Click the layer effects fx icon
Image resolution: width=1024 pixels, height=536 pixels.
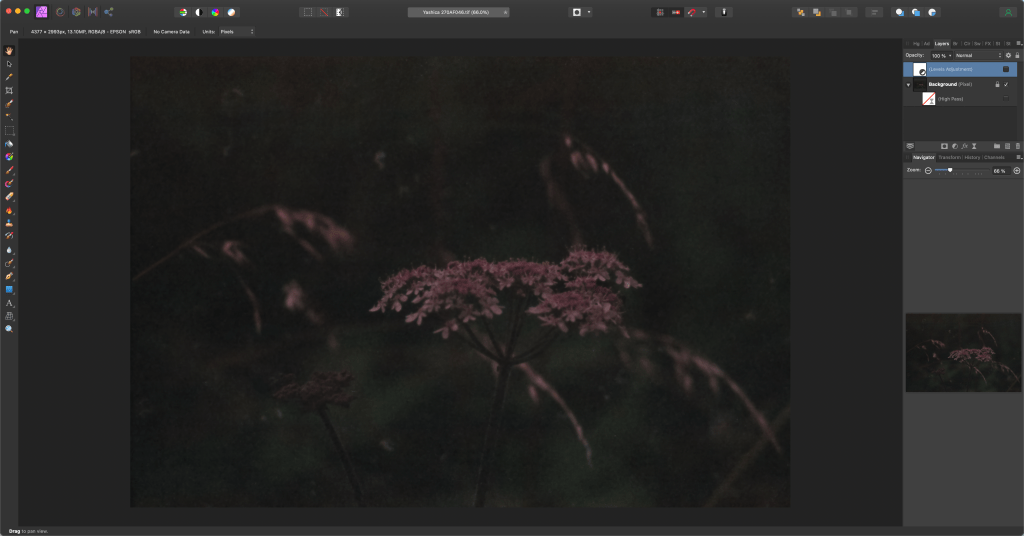coord(964,146)
